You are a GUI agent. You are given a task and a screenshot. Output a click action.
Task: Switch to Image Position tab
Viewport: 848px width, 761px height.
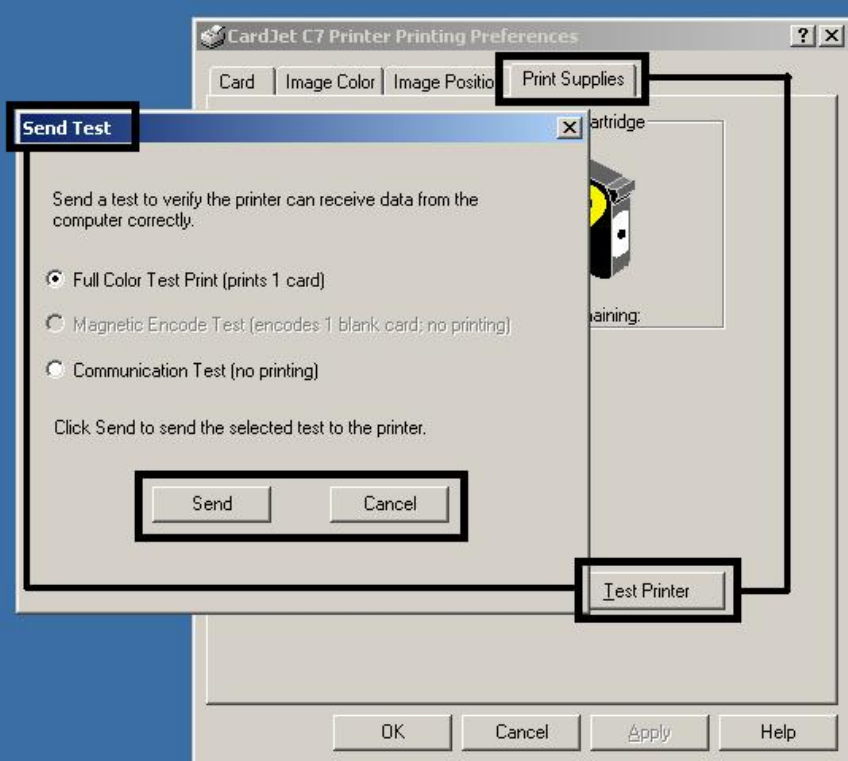(441, 82)
